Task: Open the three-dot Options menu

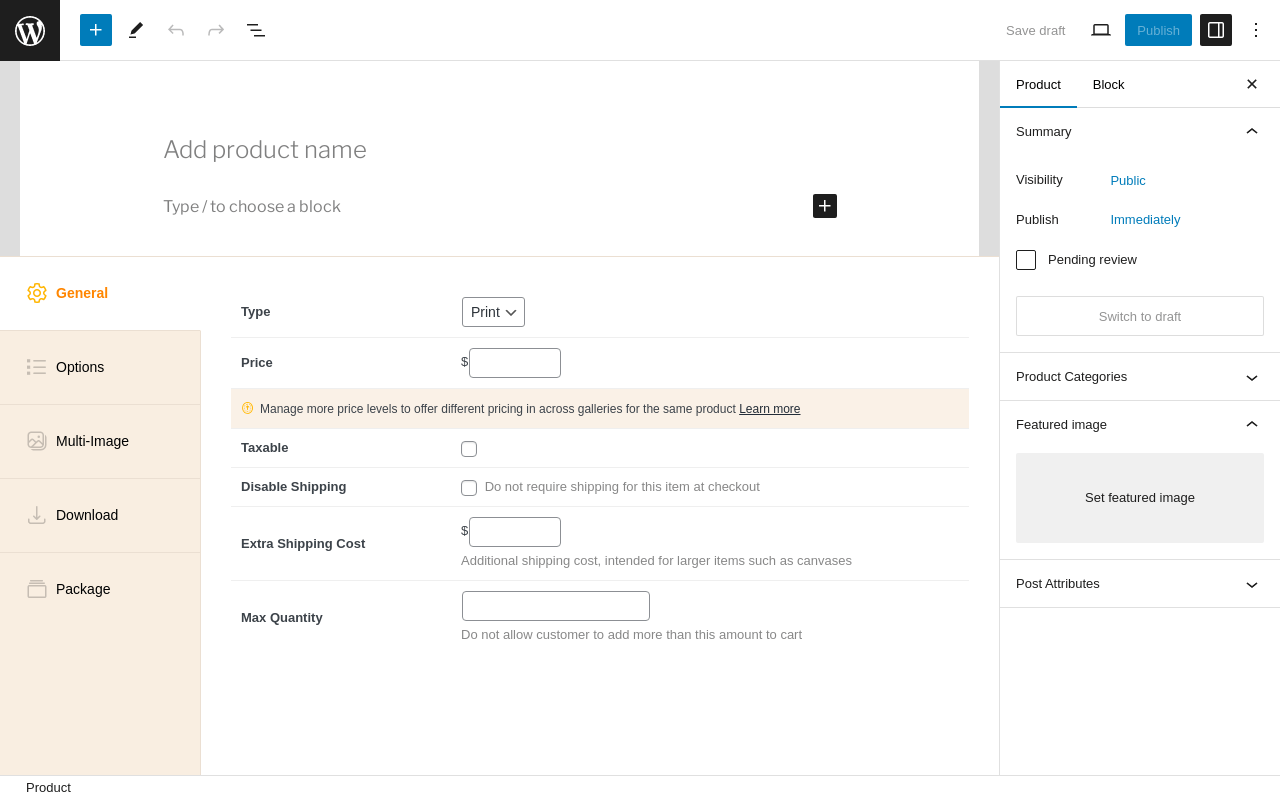Action: click(x=1256, y=30)
